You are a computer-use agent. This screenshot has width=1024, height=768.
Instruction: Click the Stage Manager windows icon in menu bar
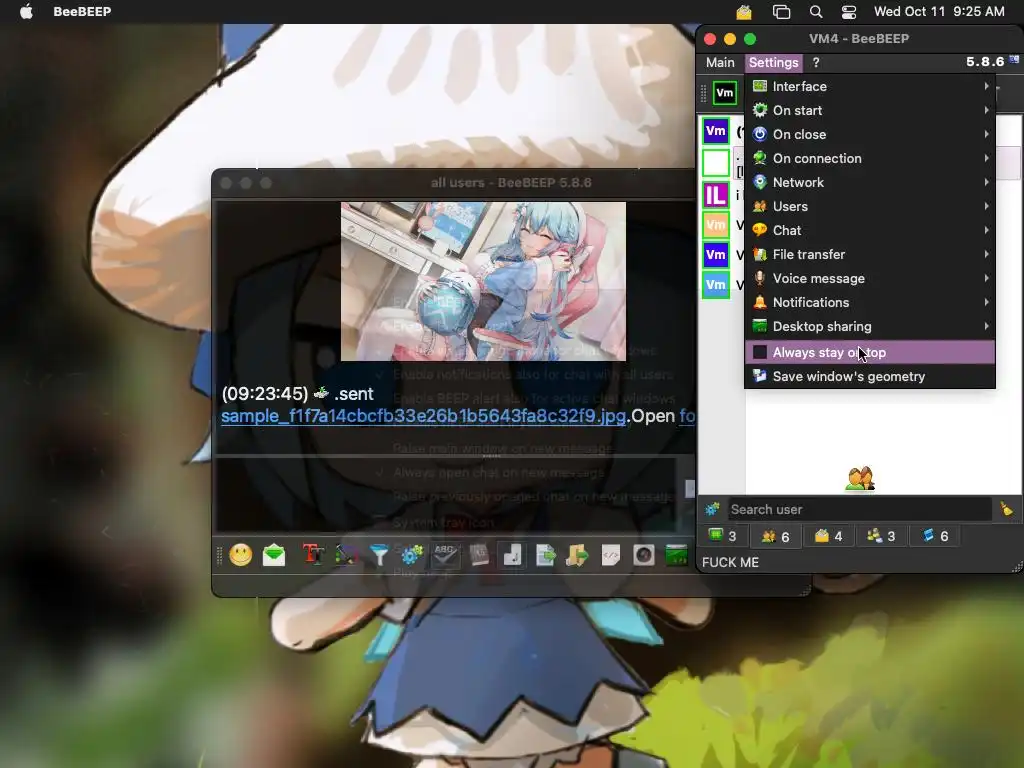tap(781, 12)
